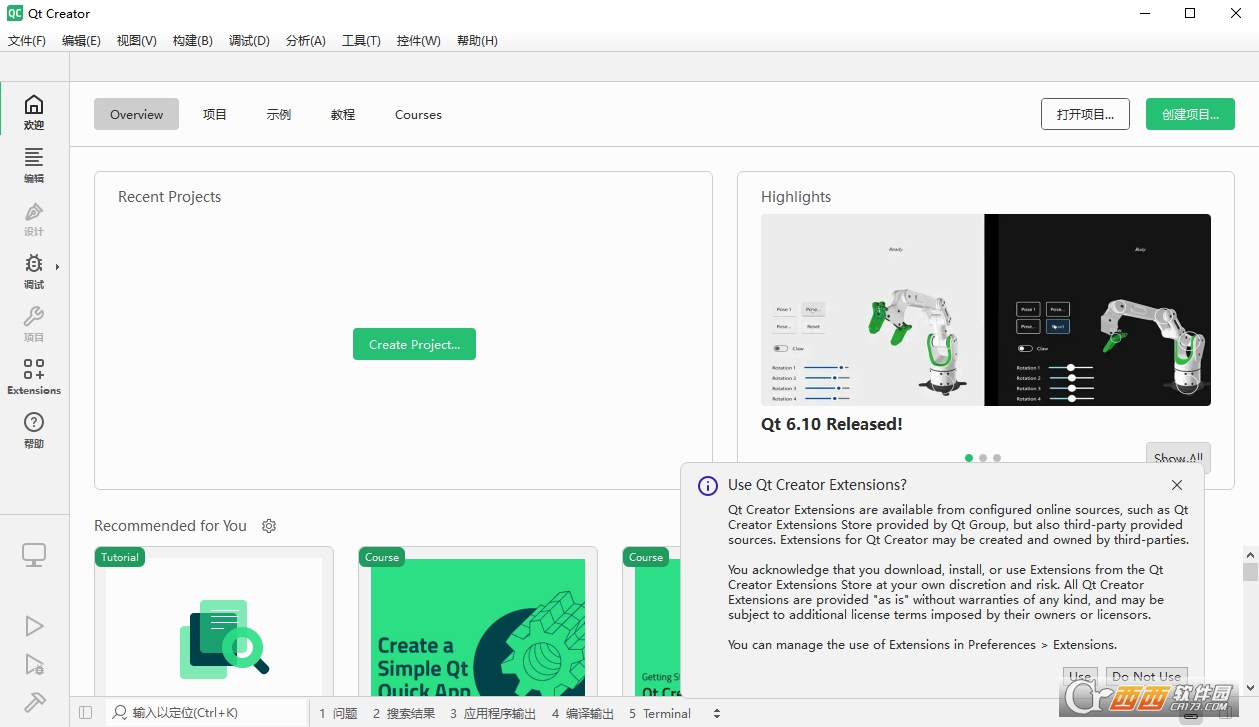This screenshot has height=727, width=1259.
Task: Open the 3 应用程序输出 output pane
Action: pos(493,714)
